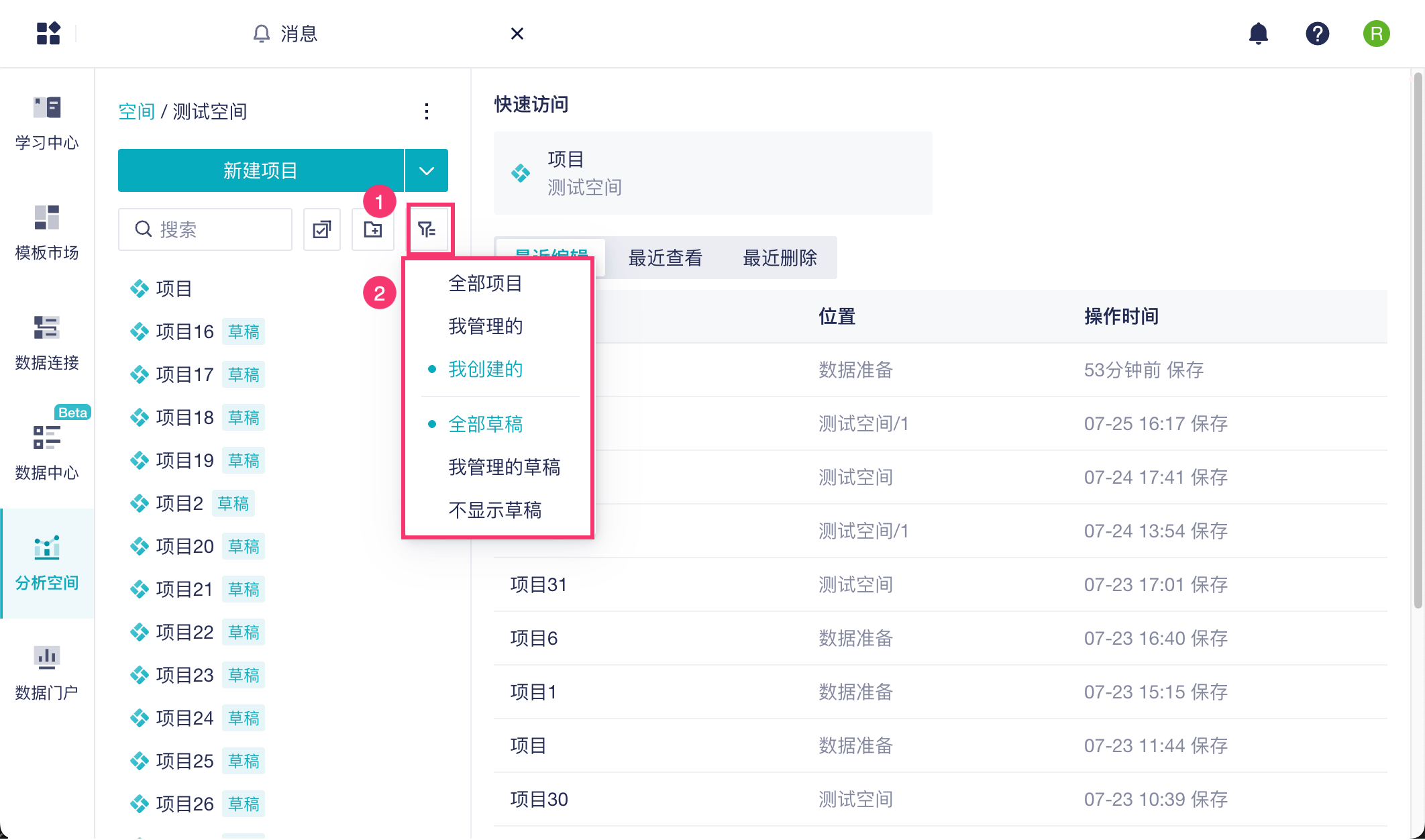Click the 空间 breadcrumb link
Viewport: 1425px width, 840px height.
[136, 111]
